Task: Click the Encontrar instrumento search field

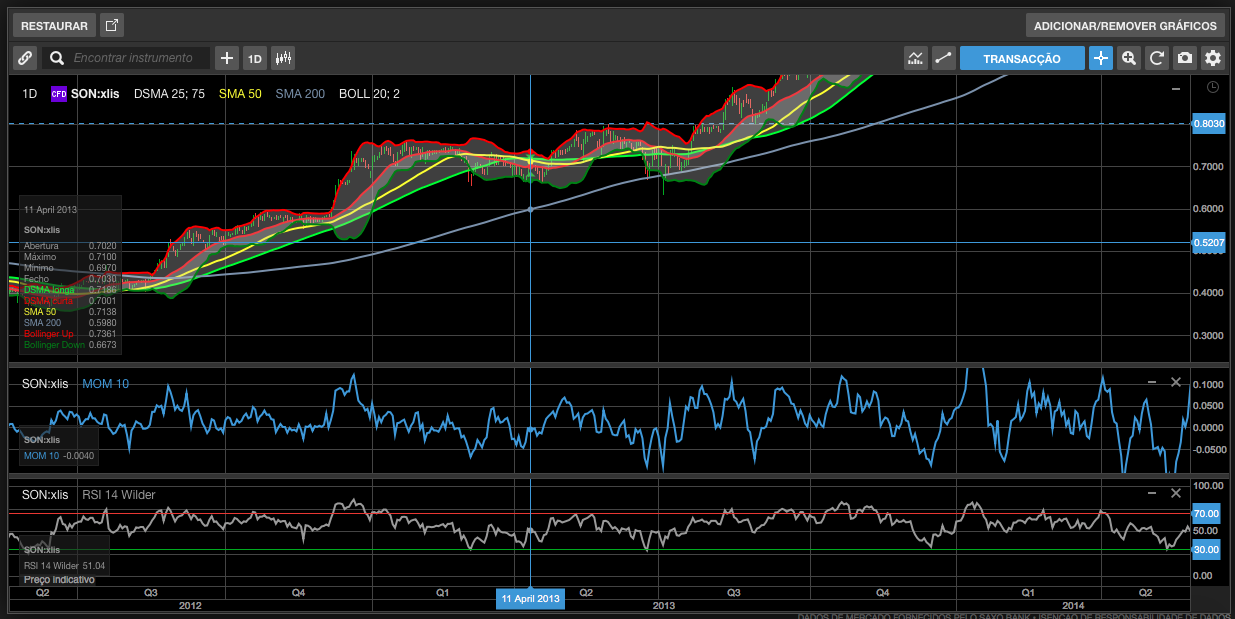Action: point(138,58)
